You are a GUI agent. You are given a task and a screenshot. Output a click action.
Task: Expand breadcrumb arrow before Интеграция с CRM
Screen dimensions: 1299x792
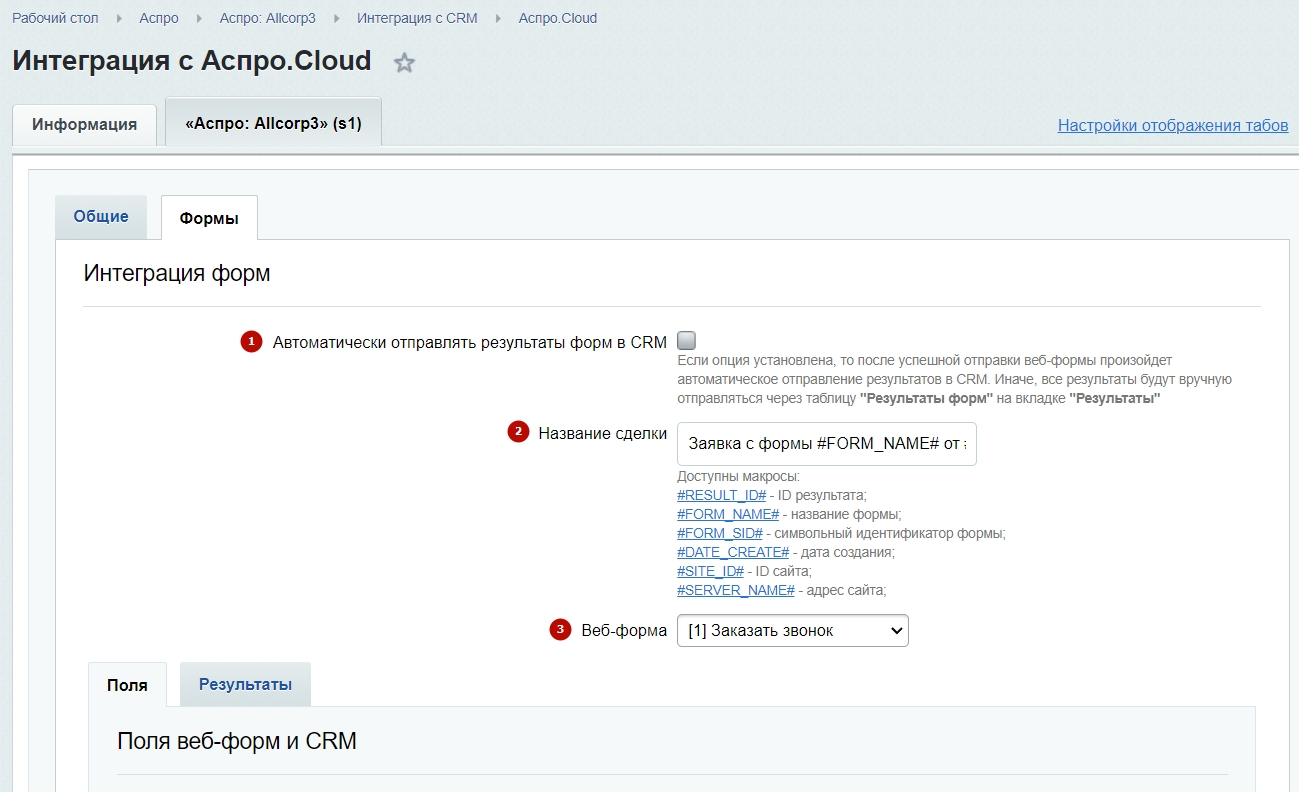(x=336, y=18)
